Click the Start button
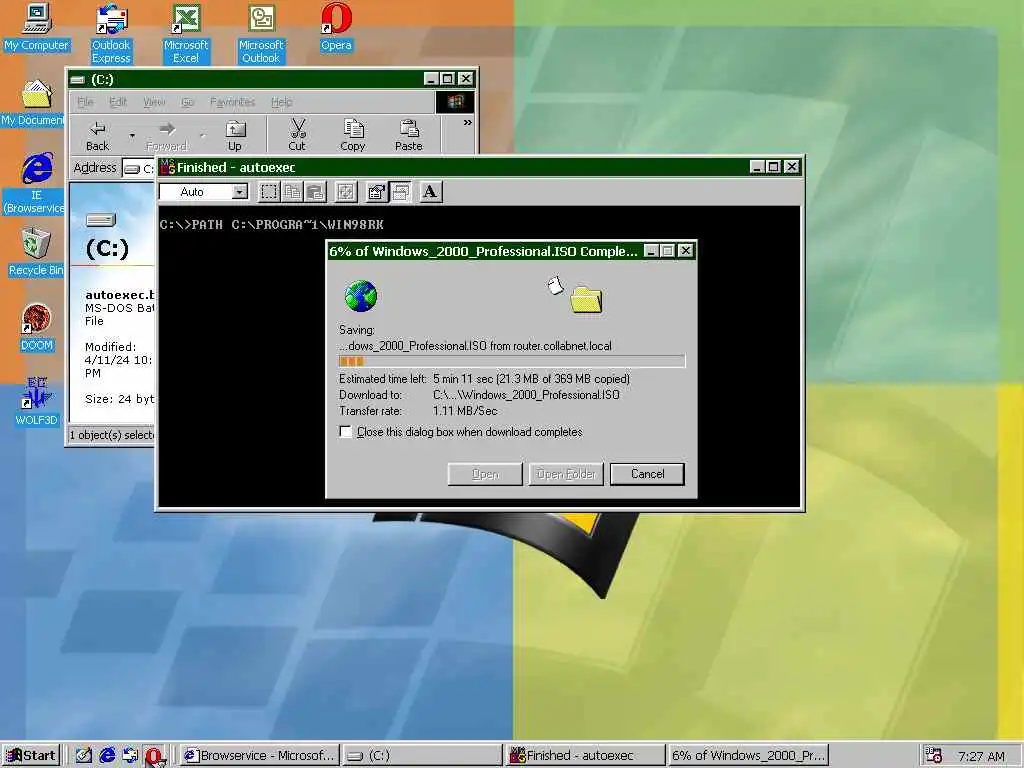 31,756
